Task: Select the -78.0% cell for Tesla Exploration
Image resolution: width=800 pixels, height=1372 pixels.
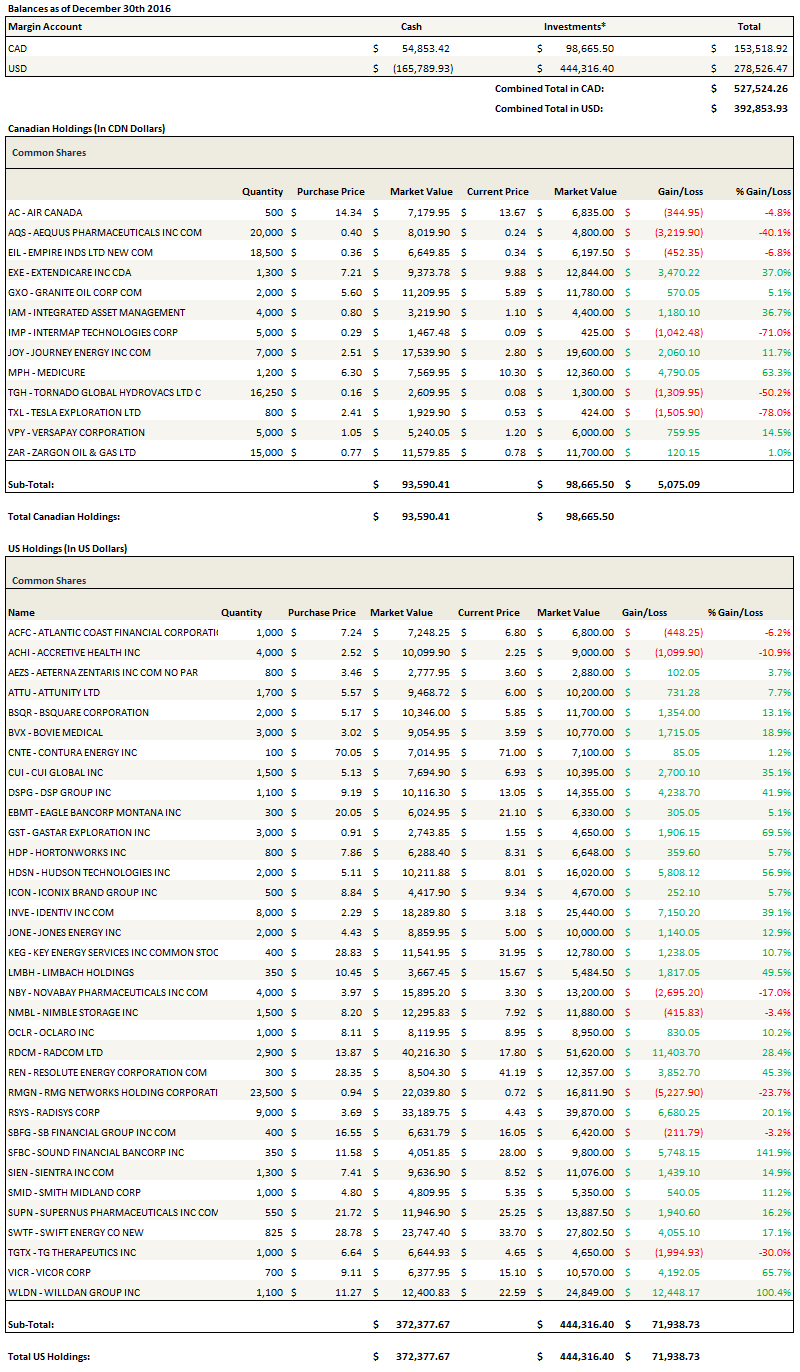Action: (x=774, y=412)
